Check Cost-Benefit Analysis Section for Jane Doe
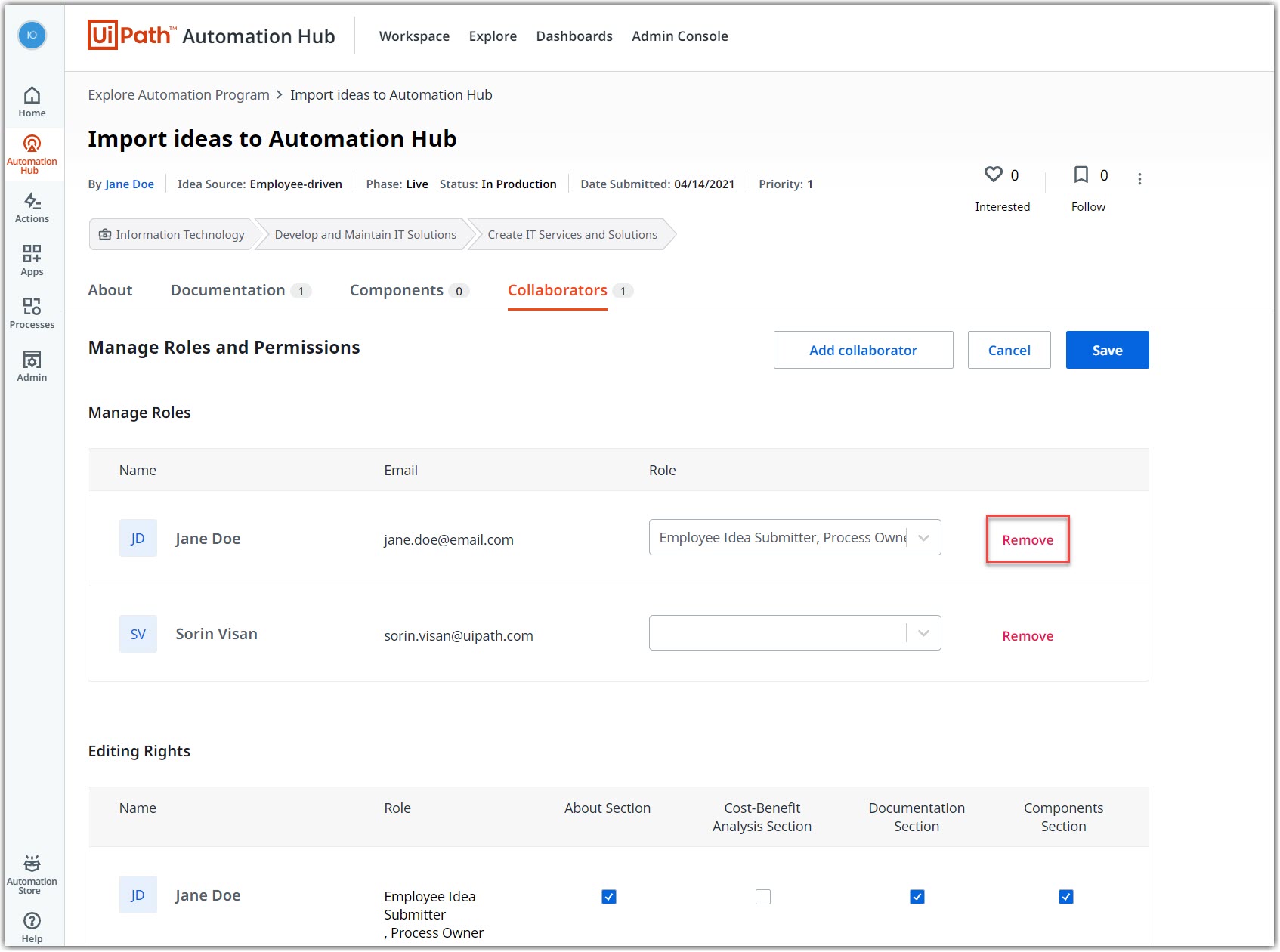Viewport: 1280px width, 952px height. 763,897
